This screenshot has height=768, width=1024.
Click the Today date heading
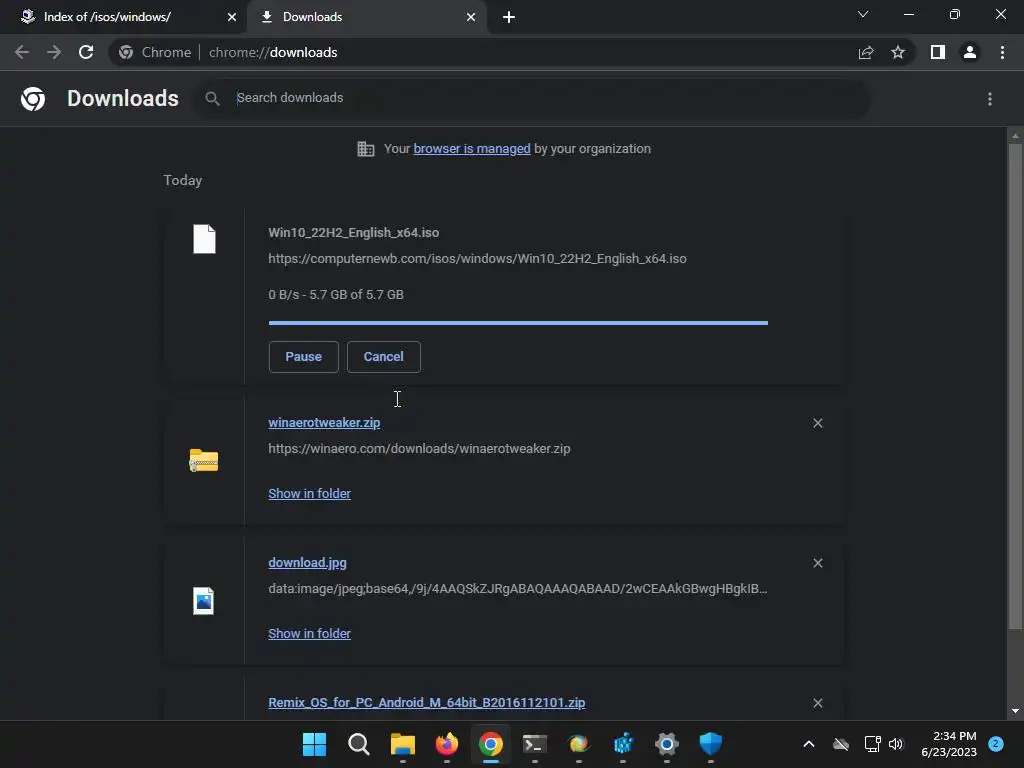(x=183, y=180)
